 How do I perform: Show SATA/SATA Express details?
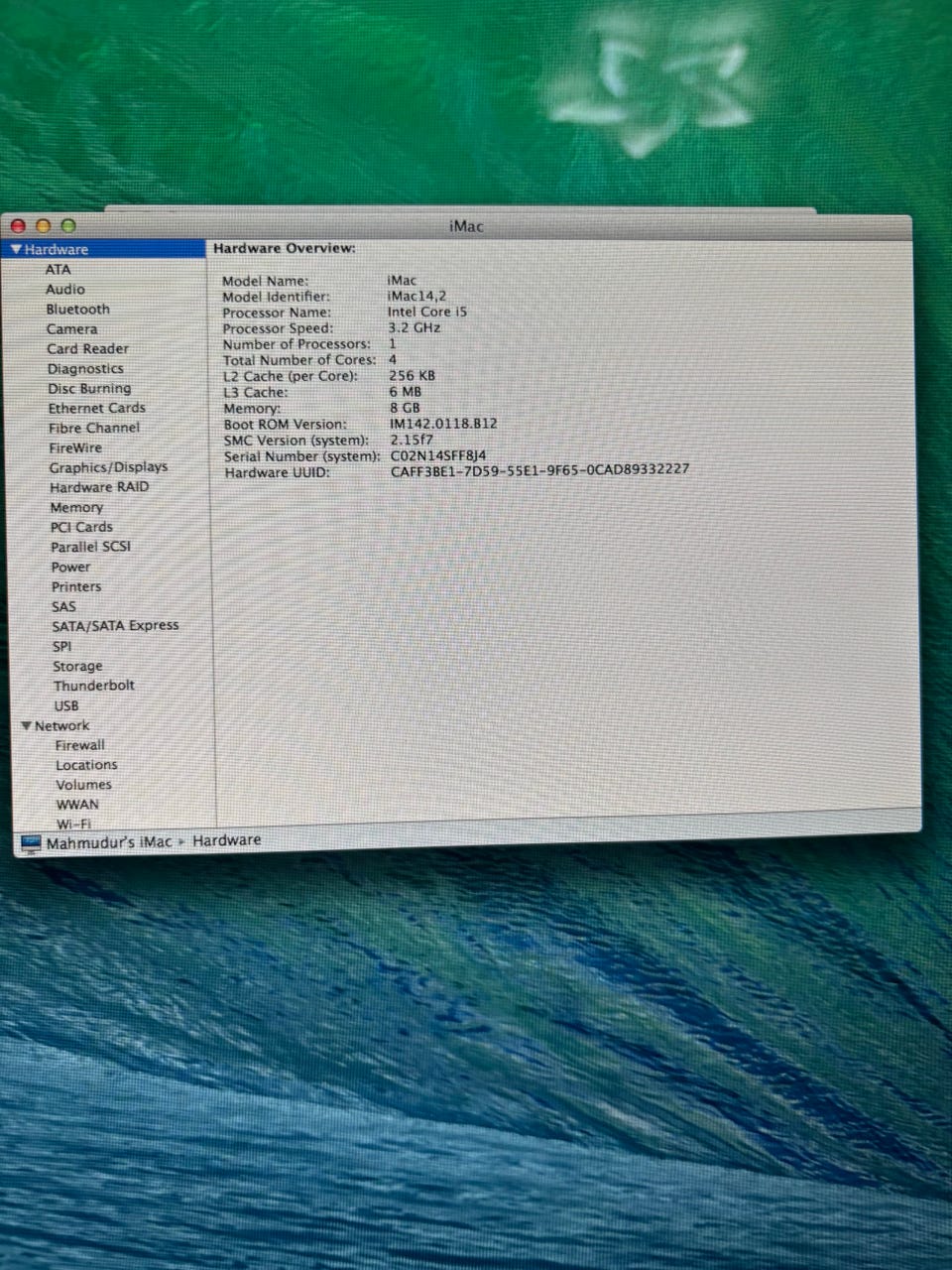click(115, 626)
